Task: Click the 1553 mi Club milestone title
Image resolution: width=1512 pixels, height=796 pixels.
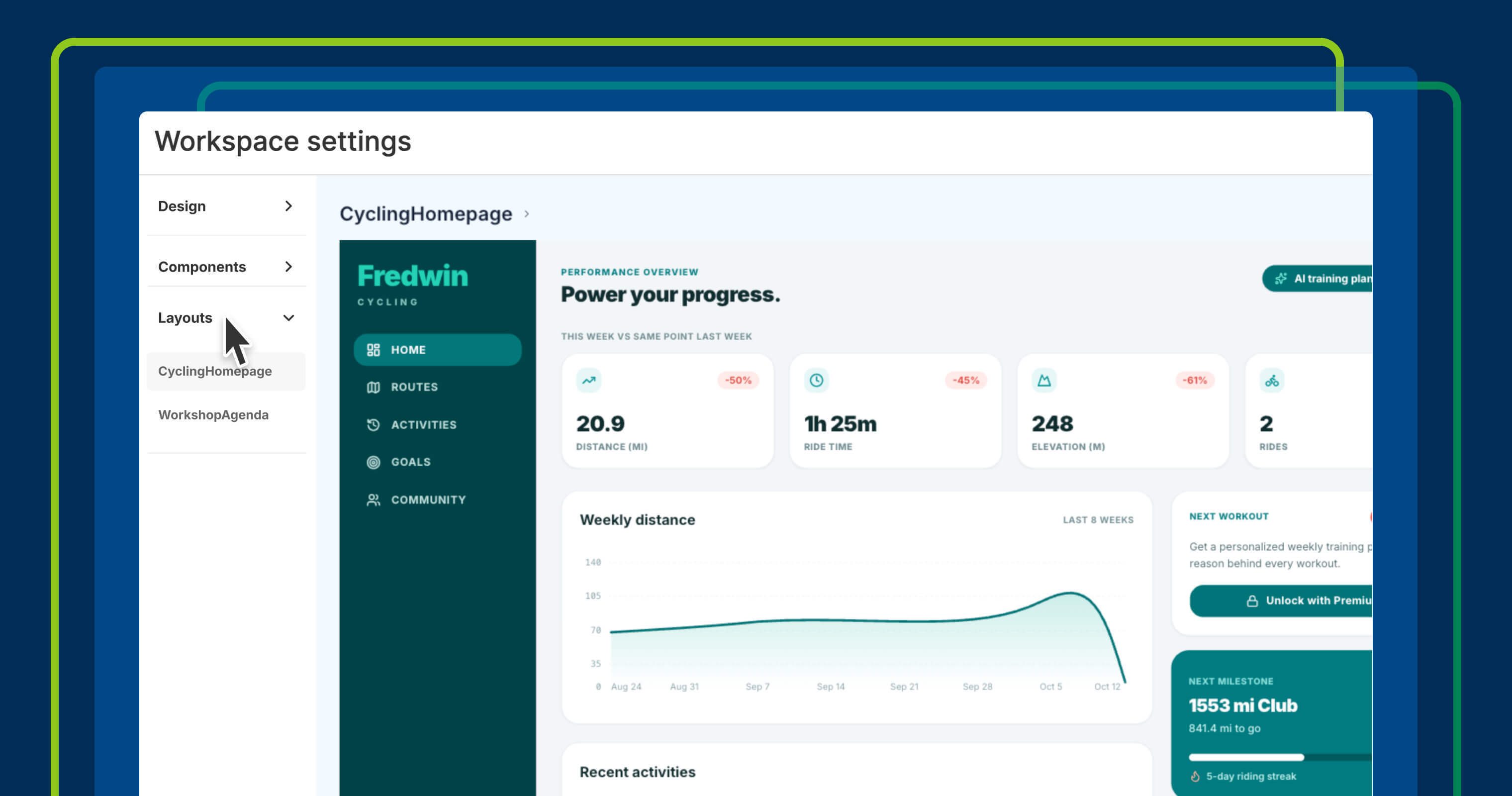Action: 1242,705
